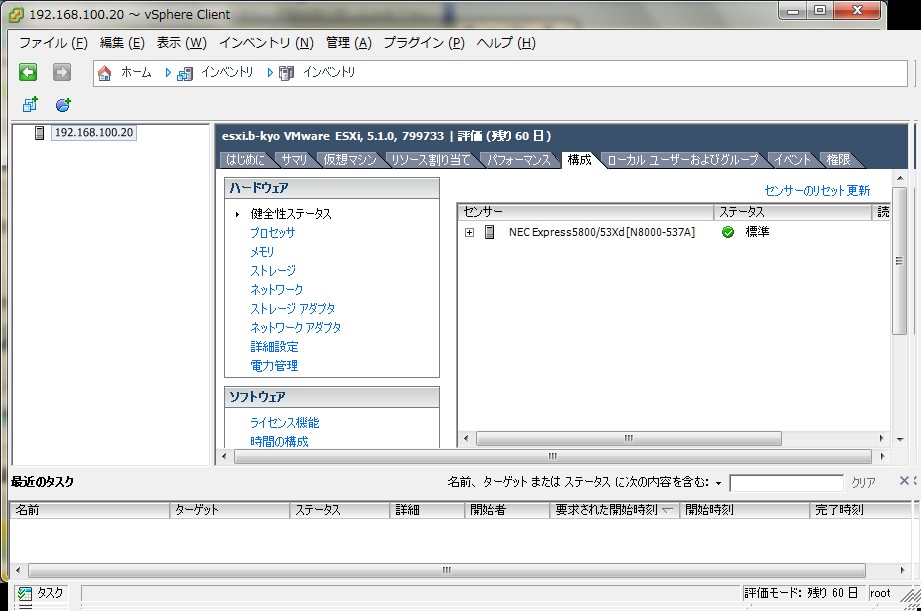Switch to the パフォーマンス tab
This screenshot has width=921, height=611.
(x=519, y=160)
